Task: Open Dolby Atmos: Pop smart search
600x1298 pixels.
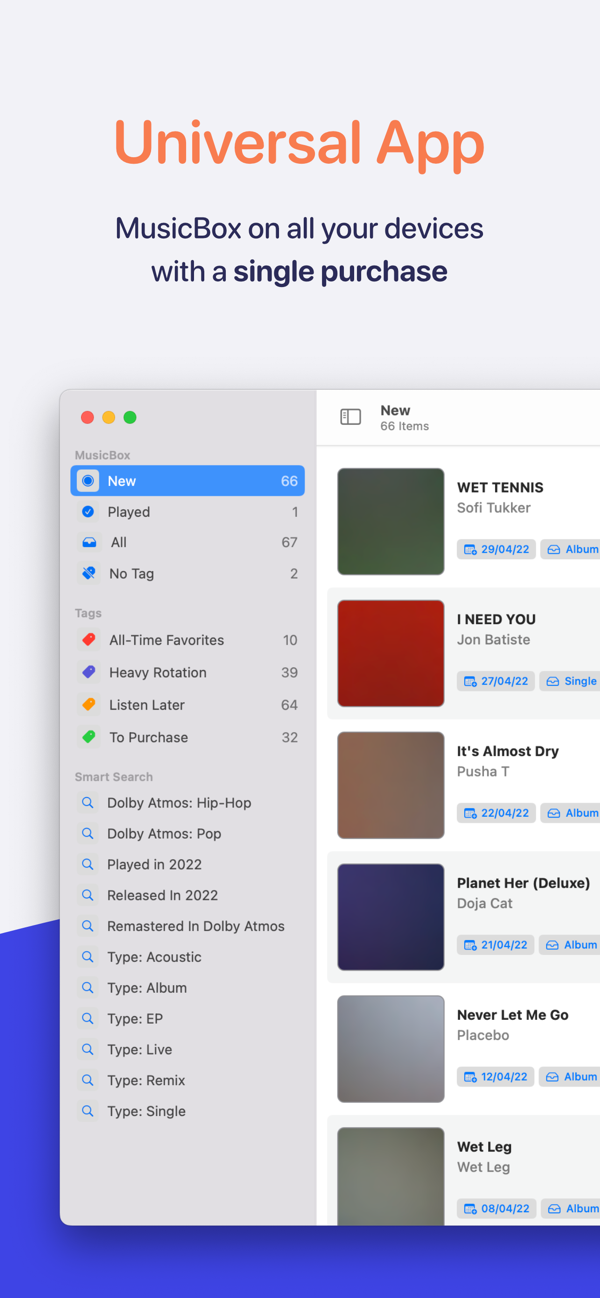Action: (x=188, y=834)
